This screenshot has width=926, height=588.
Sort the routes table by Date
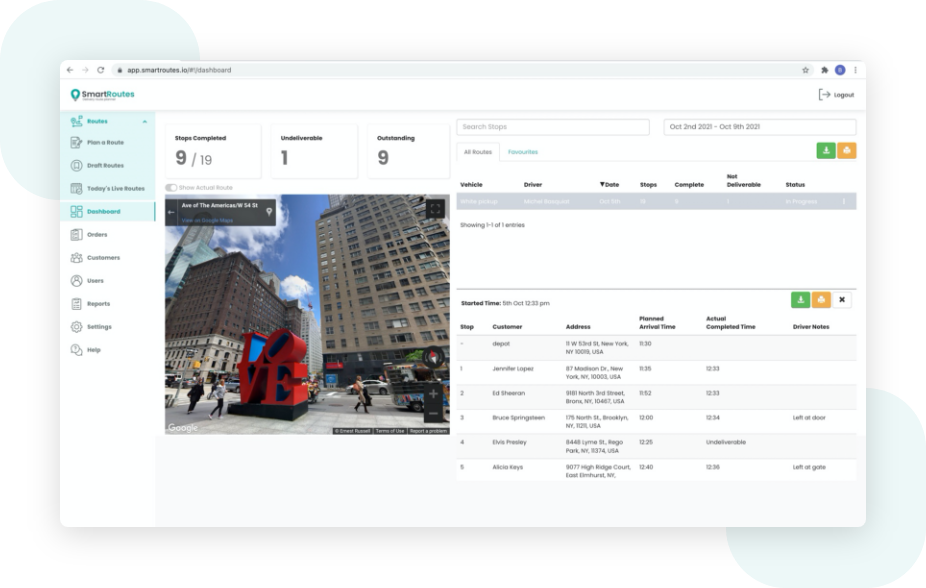coord(609,185)
